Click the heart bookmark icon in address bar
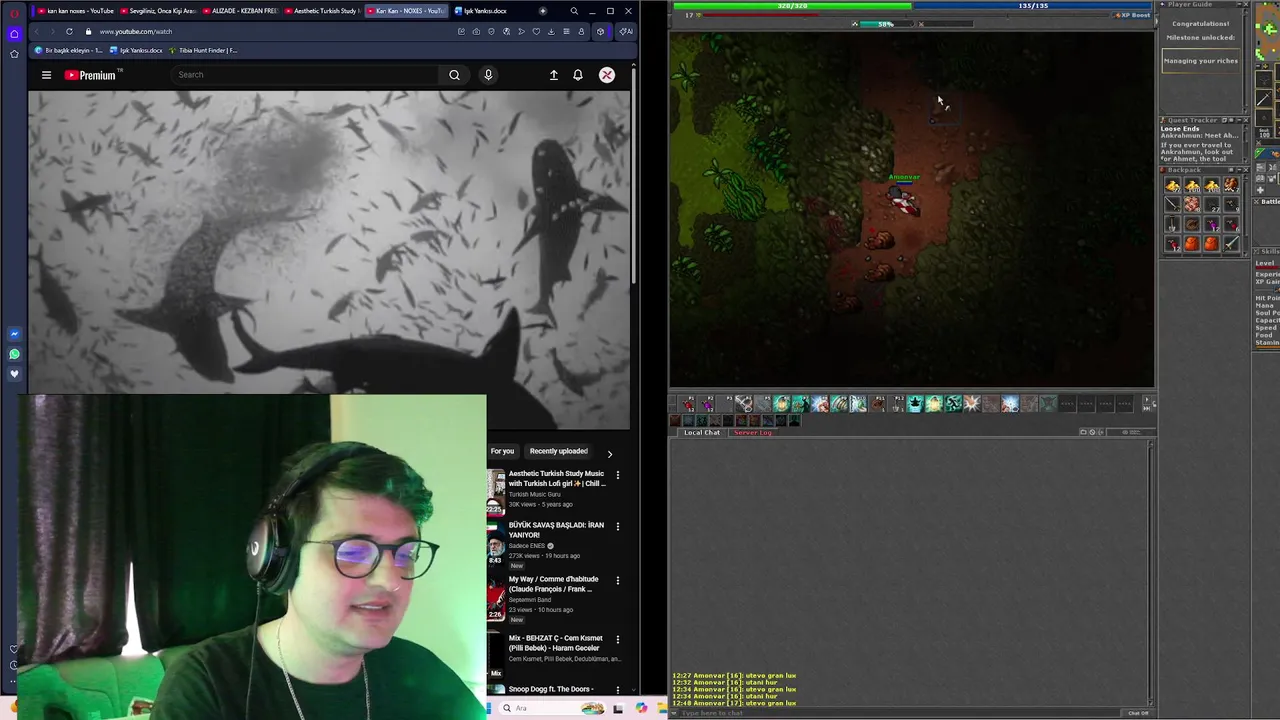 click(x=536, y=31)
